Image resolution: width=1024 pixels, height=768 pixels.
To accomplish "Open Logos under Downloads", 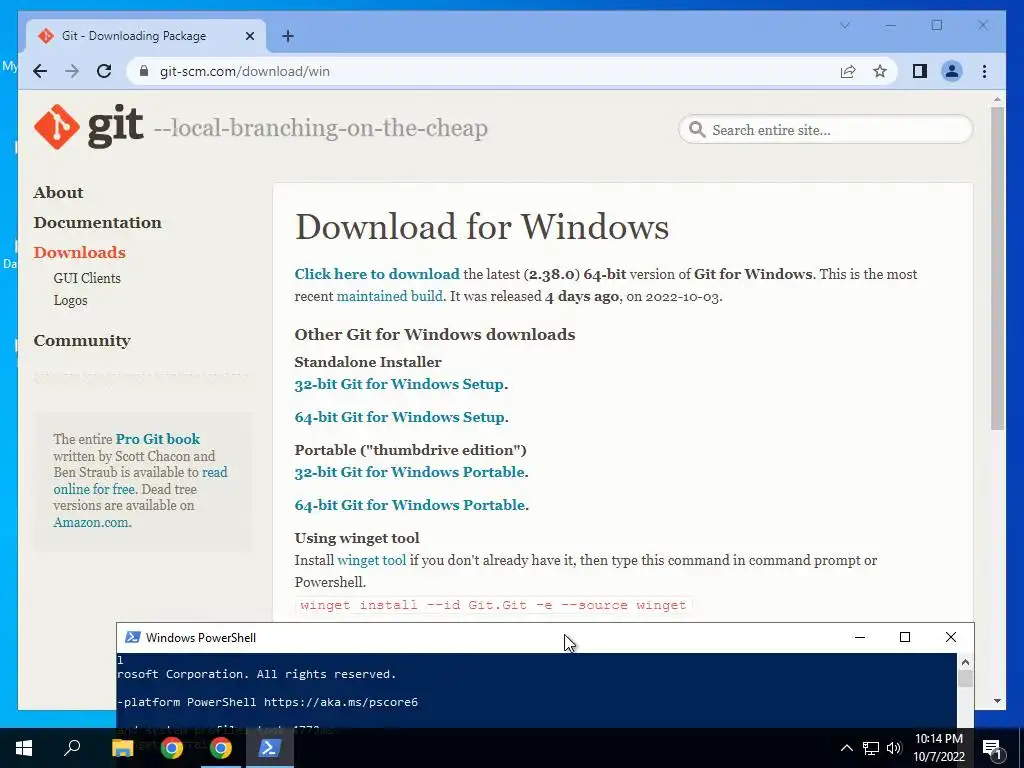I will click(x=70, y=300).
